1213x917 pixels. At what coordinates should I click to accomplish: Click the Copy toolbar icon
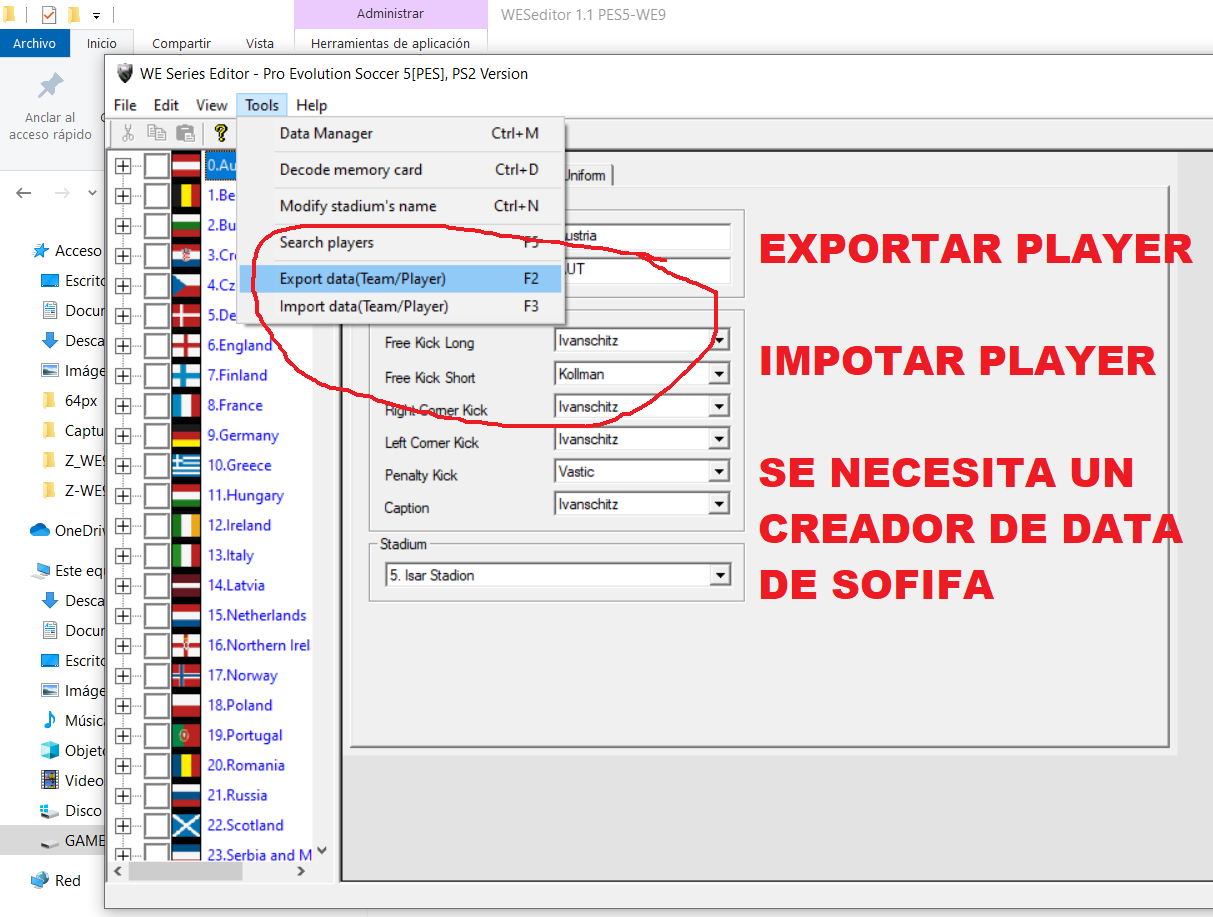click(x=157, y=133)
